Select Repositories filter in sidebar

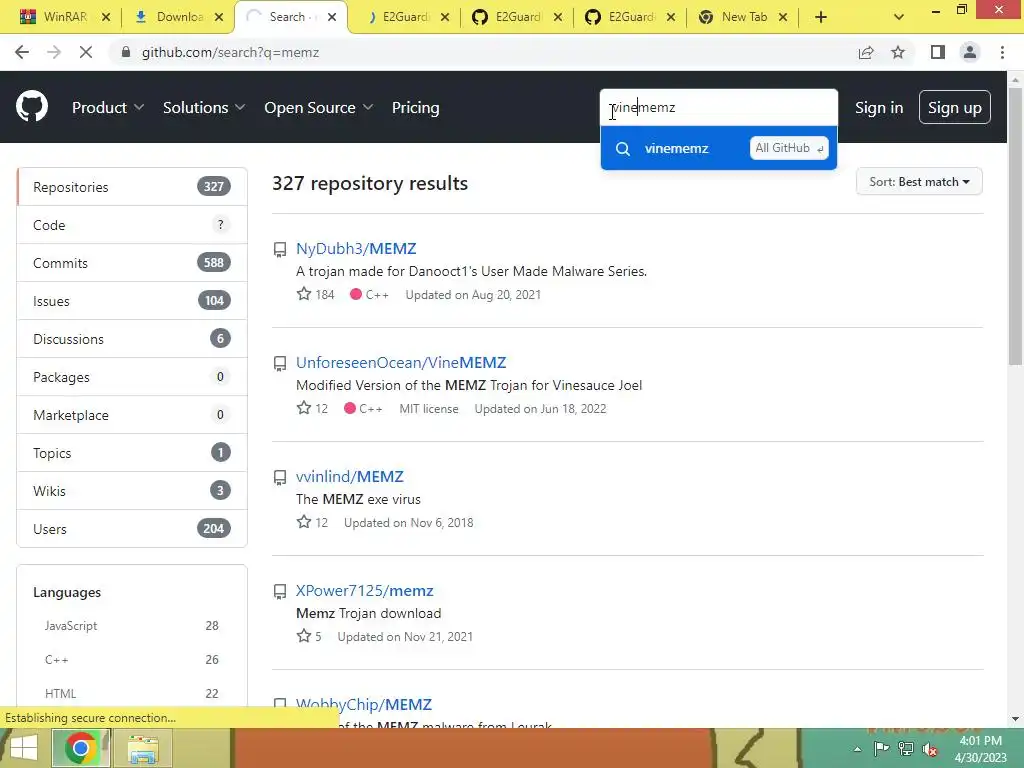[132, 187]
